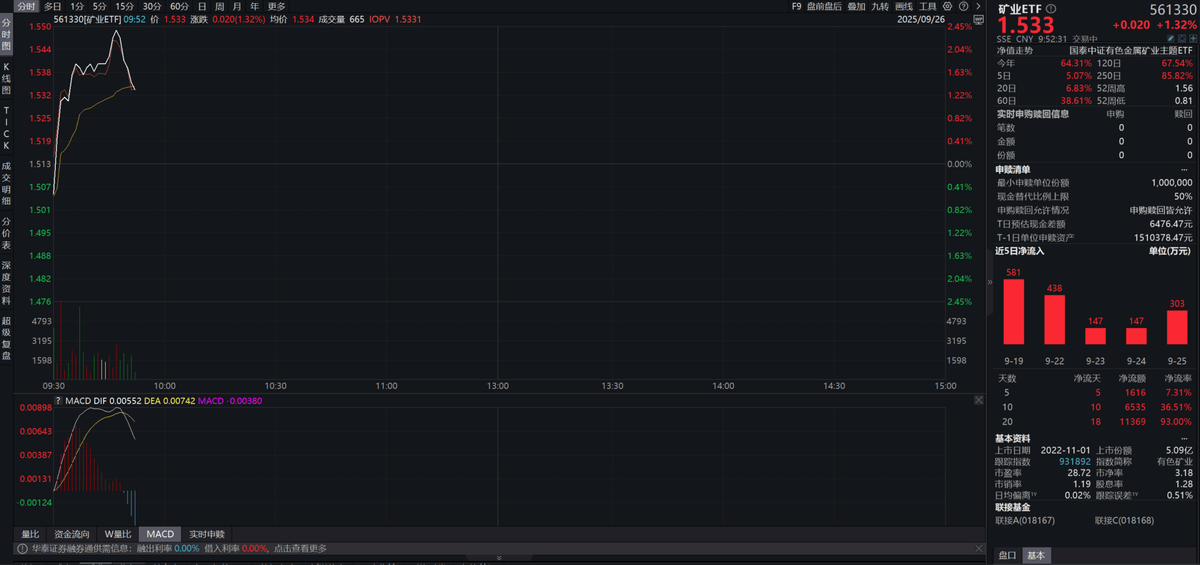Open the help question mark icon

[964, 6]
